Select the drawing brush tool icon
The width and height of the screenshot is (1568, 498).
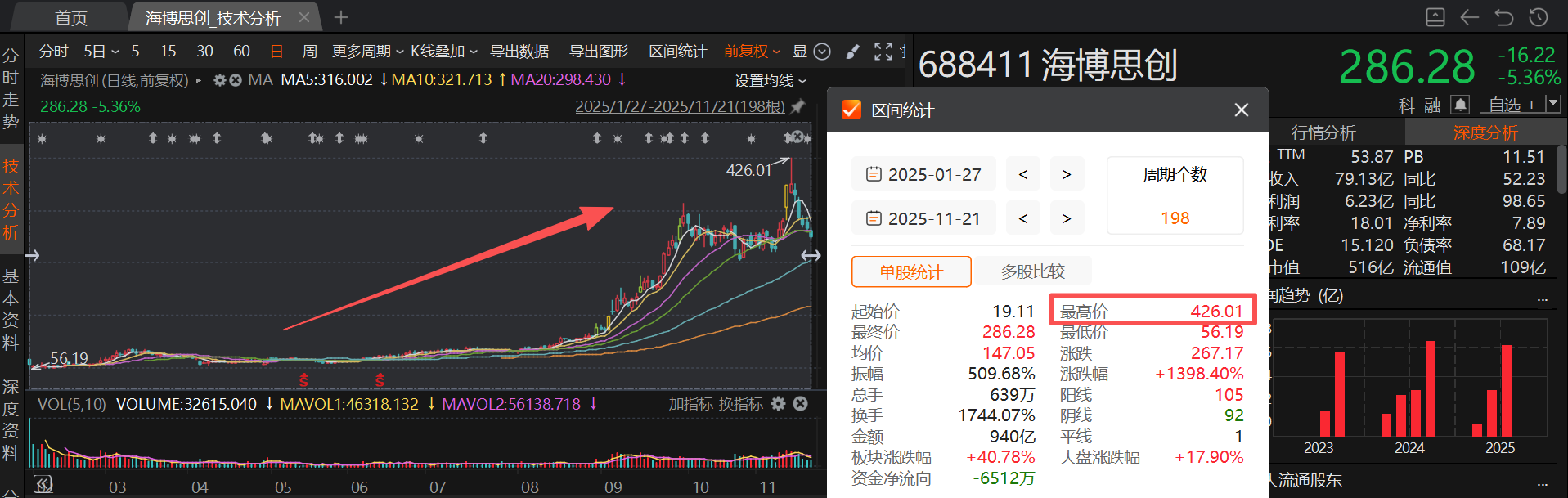[x=852, y=52]
